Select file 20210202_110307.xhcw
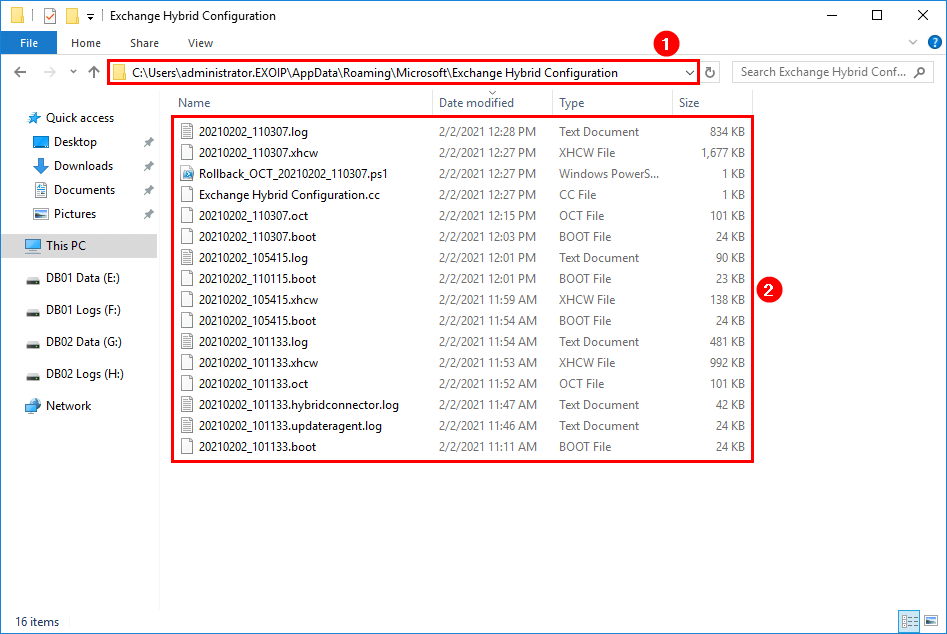 pyautogui.click(x=258, y=153)
